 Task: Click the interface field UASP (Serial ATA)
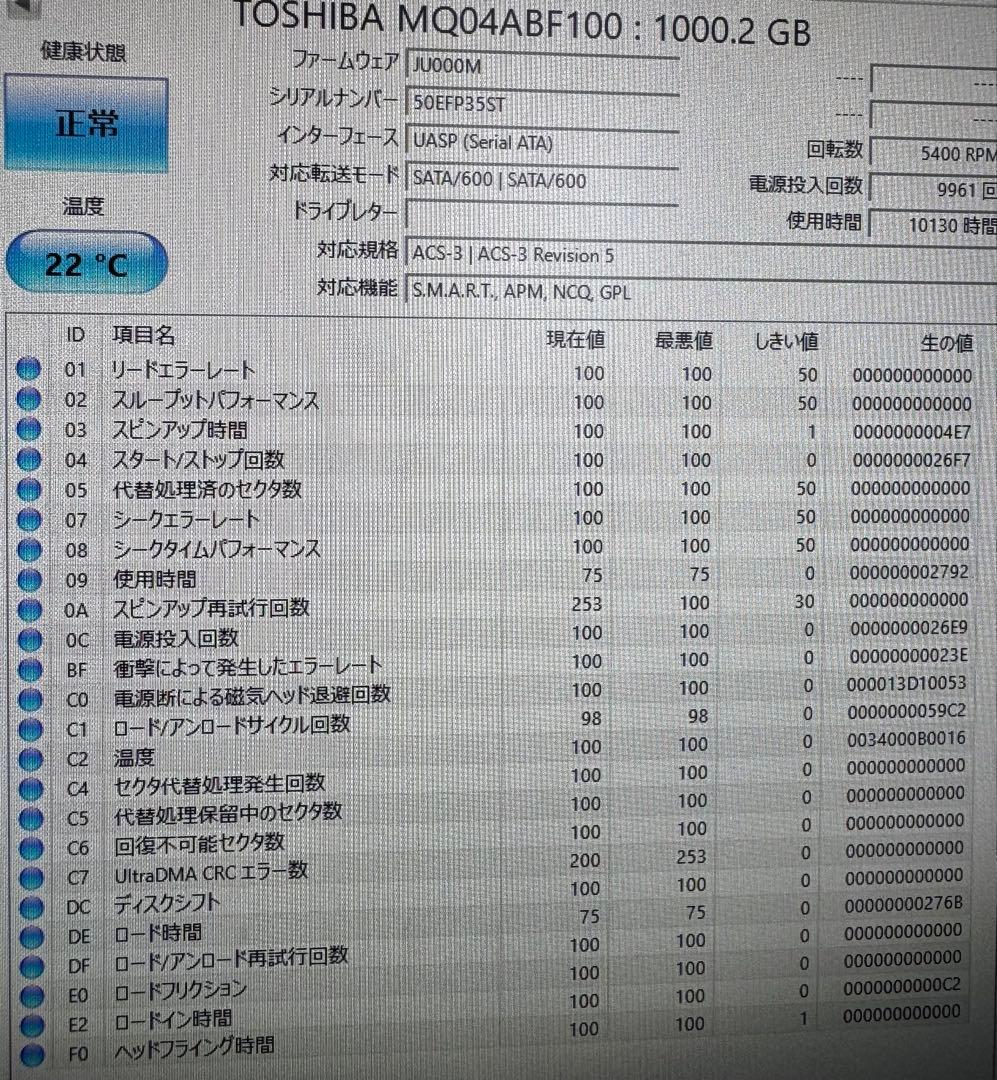542,142
